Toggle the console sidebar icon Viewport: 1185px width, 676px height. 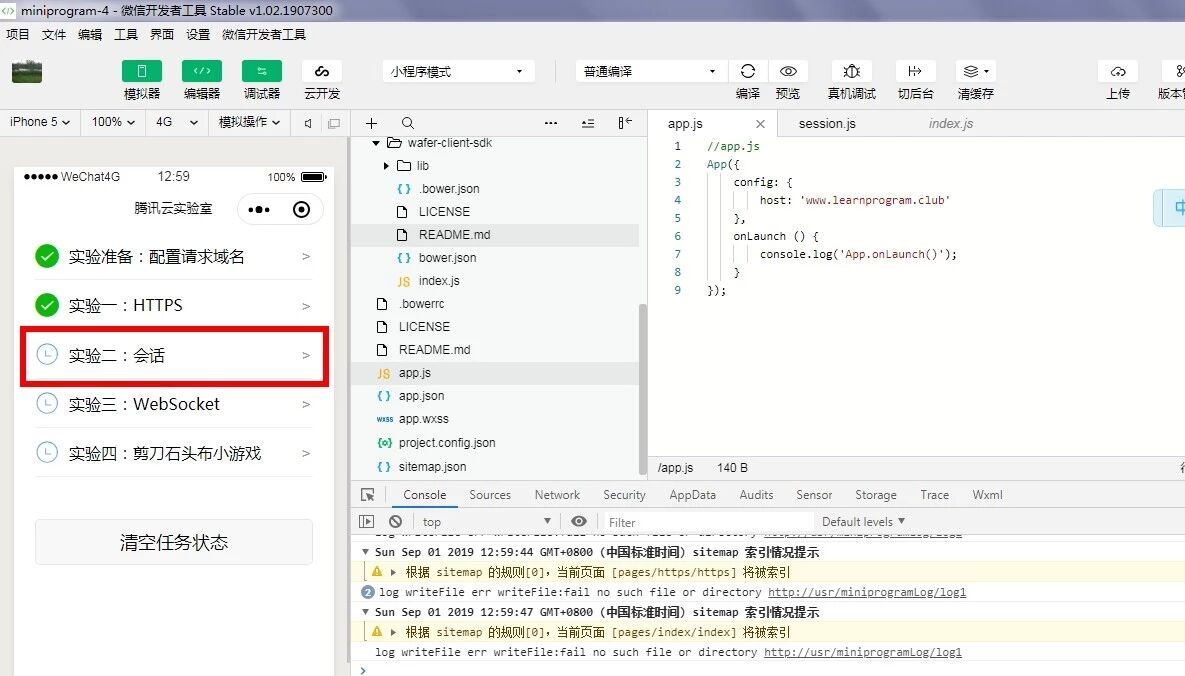[367, 522]
